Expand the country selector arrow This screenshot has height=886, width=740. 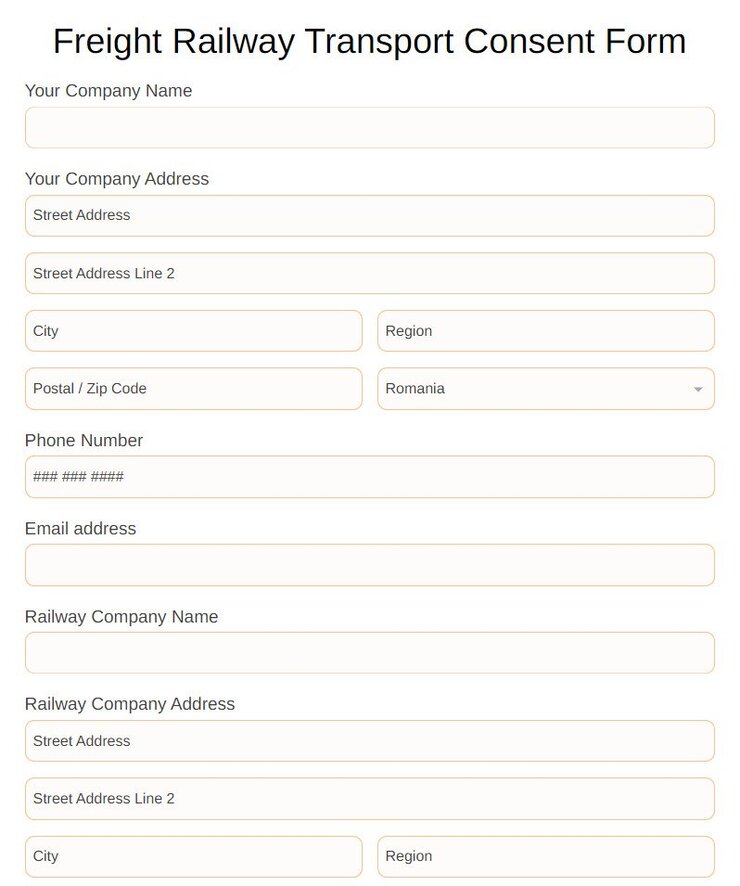click(x=698, y=389)
